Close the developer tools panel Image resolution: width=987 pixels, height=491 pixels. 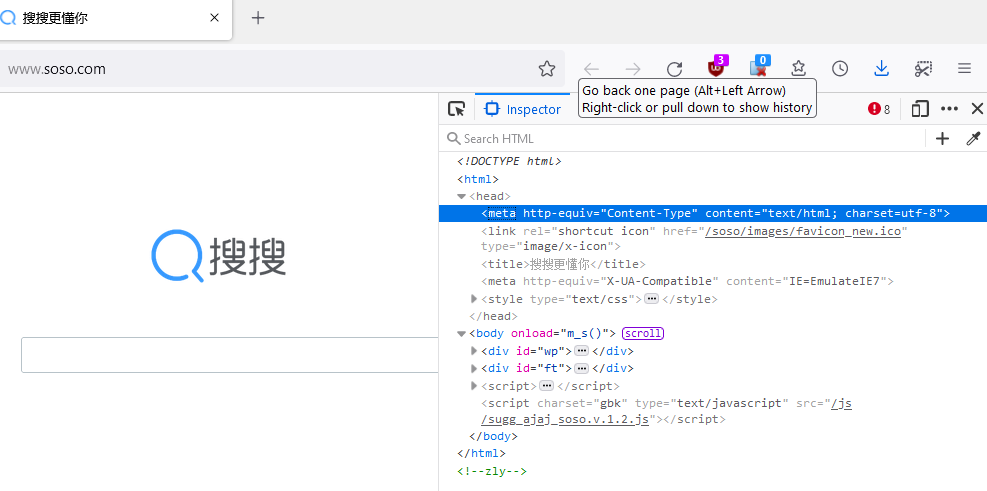coord(977,109)
